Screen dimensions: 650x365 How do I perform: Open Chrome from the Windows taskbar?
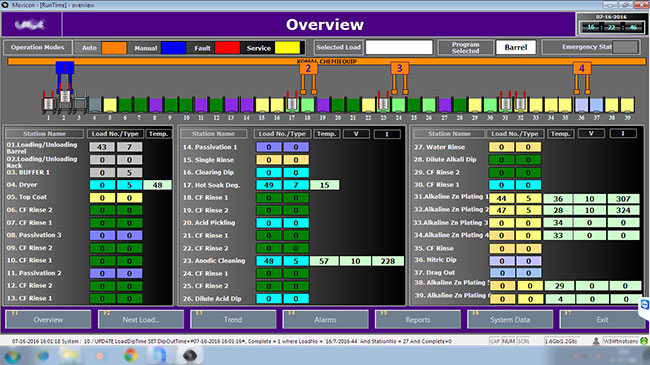point(131,355)
